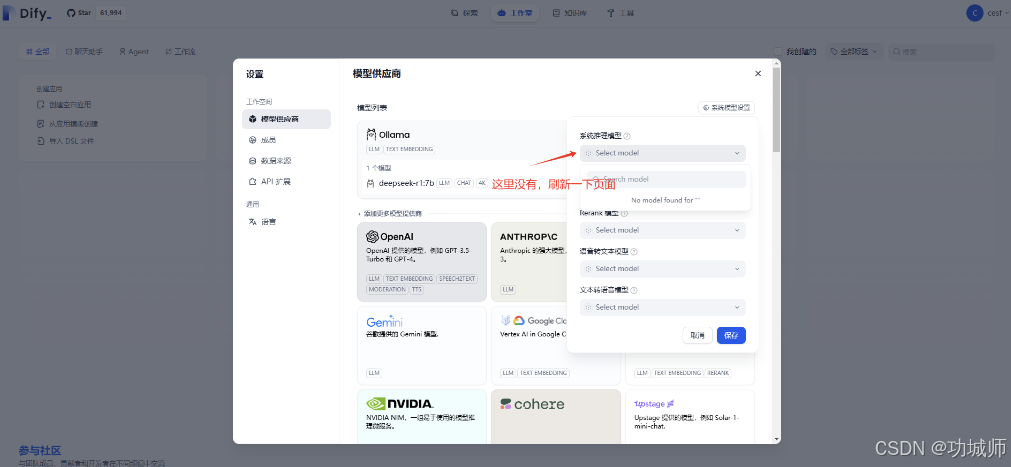Click the deepseek-r1:7b model name
This screenshot has height=467, width=1011.
point(406,183)
